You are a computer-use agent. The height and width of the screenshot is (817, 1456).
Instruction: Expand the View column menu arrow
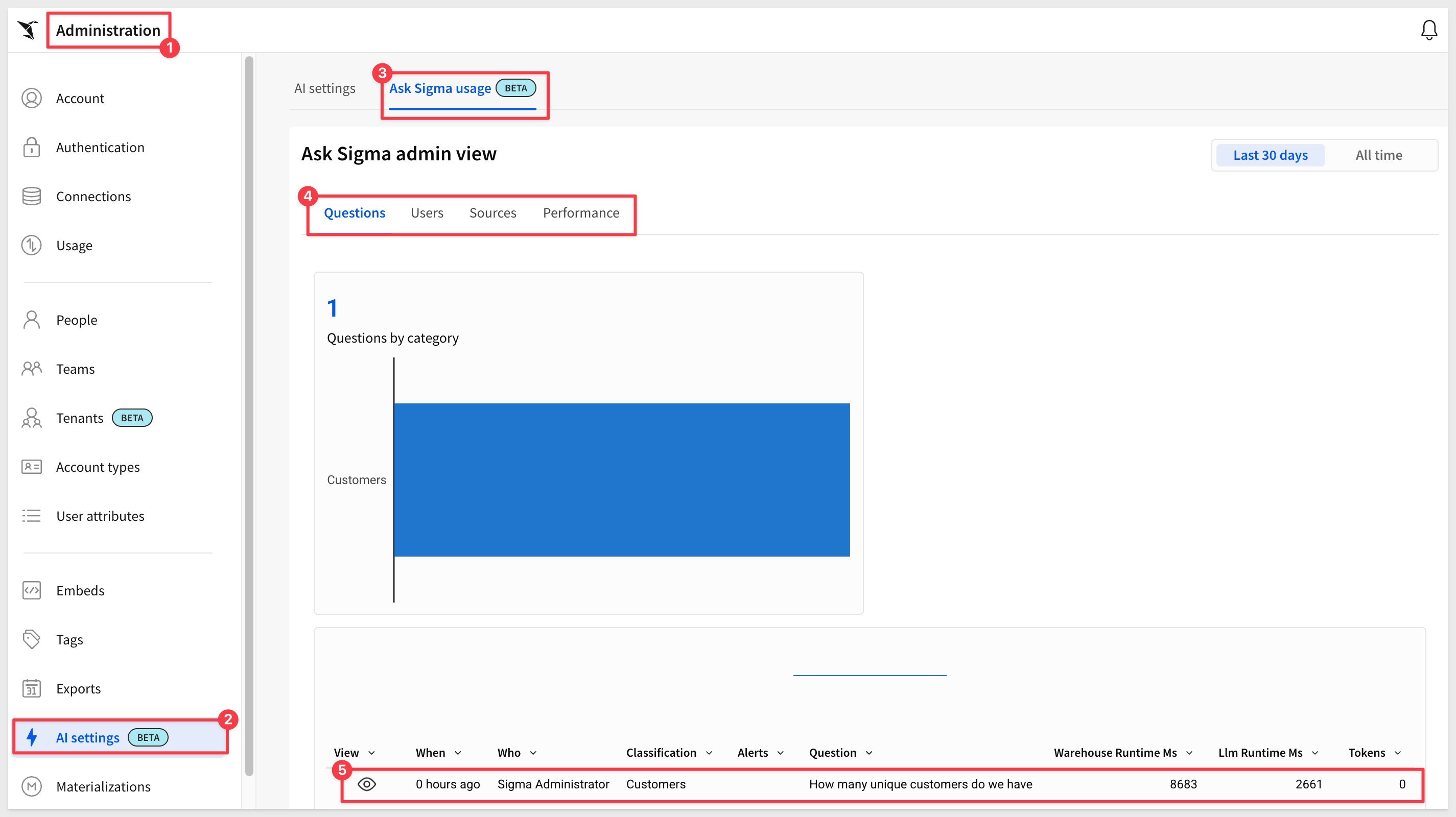[372, 753]
